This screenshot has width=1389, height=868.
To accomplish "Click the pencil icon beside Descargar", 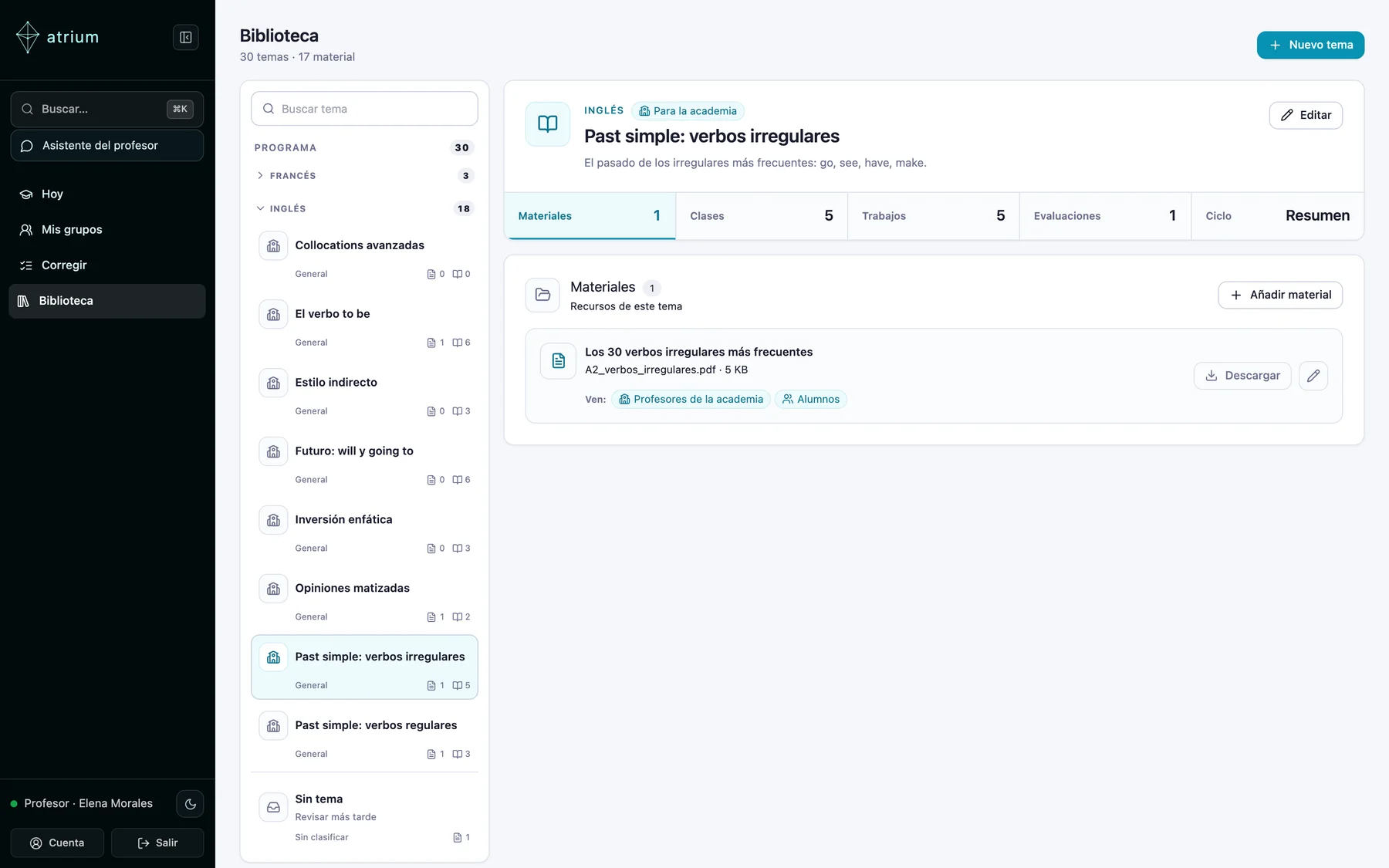I will [1313, 376].
